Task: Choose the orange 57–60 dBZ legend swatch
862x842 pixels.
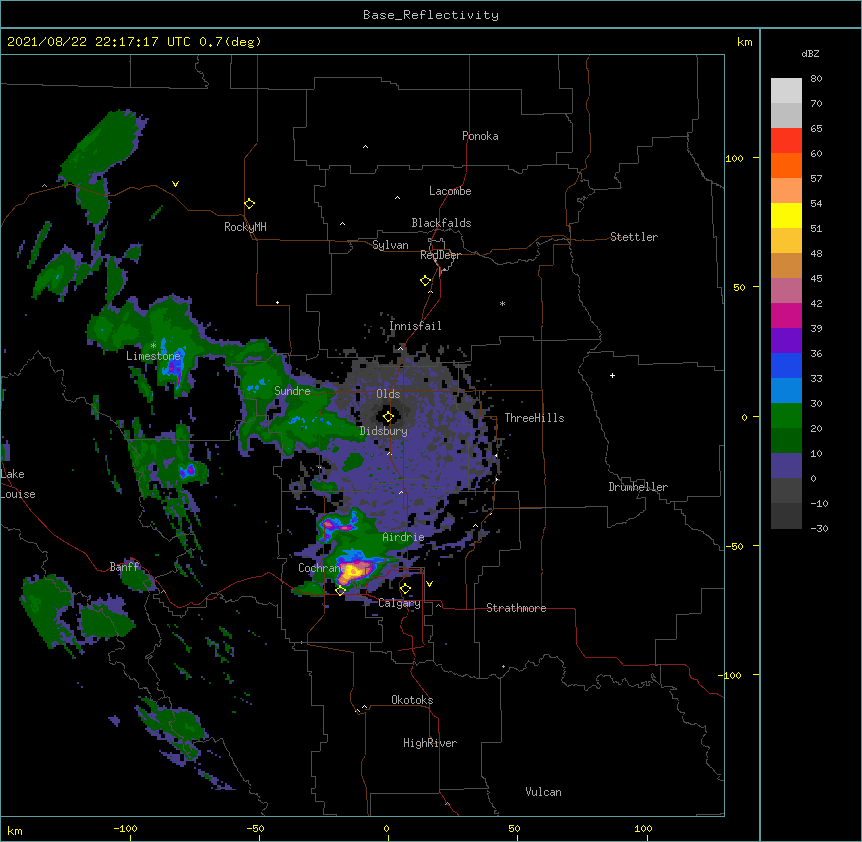Action: tap(786, 165)
